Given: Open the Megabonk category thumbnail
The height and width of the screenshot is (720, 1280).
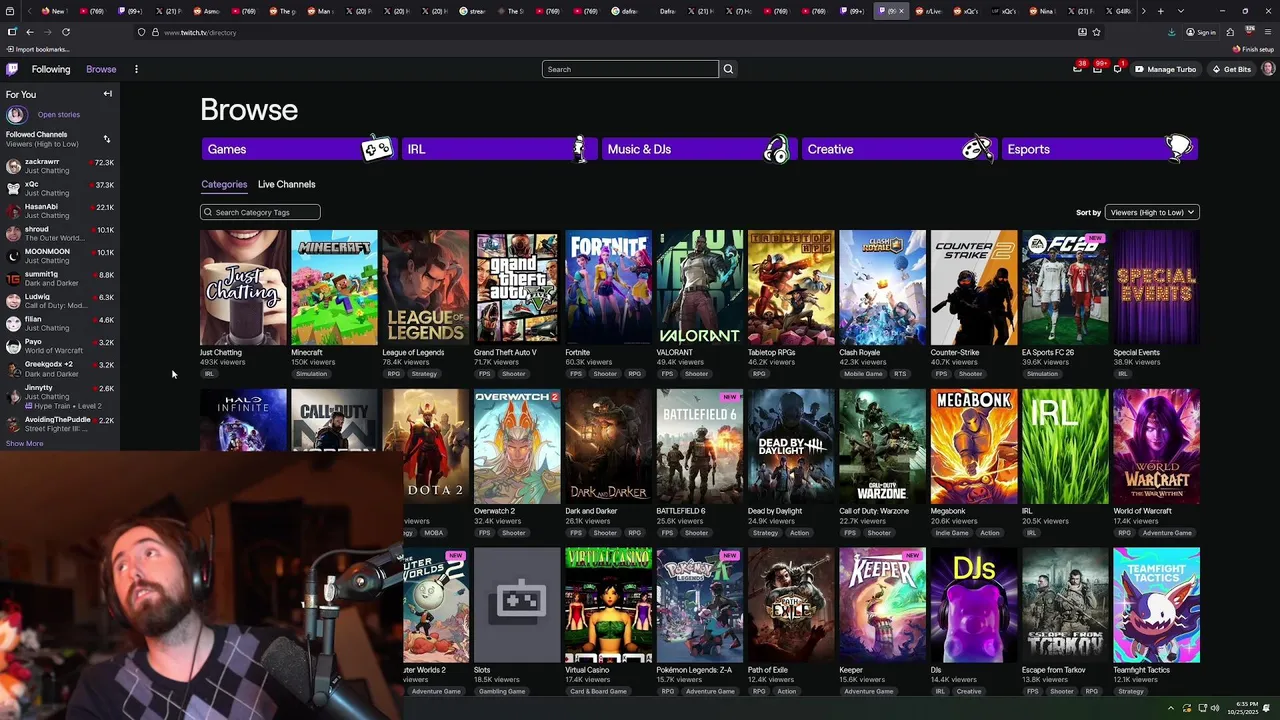Looking at the screenshot, I should tap(974, 446).
